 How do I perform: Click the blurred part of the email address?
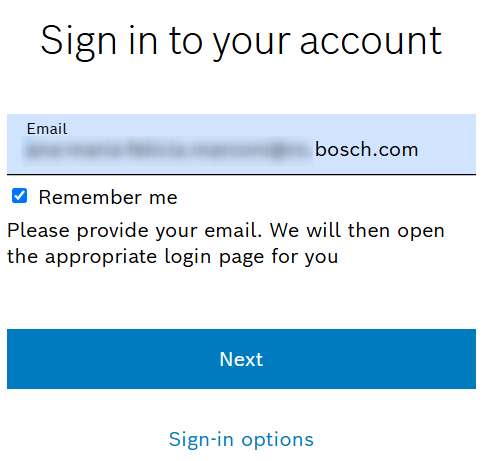pyautogui.click(x=167, y=151)
